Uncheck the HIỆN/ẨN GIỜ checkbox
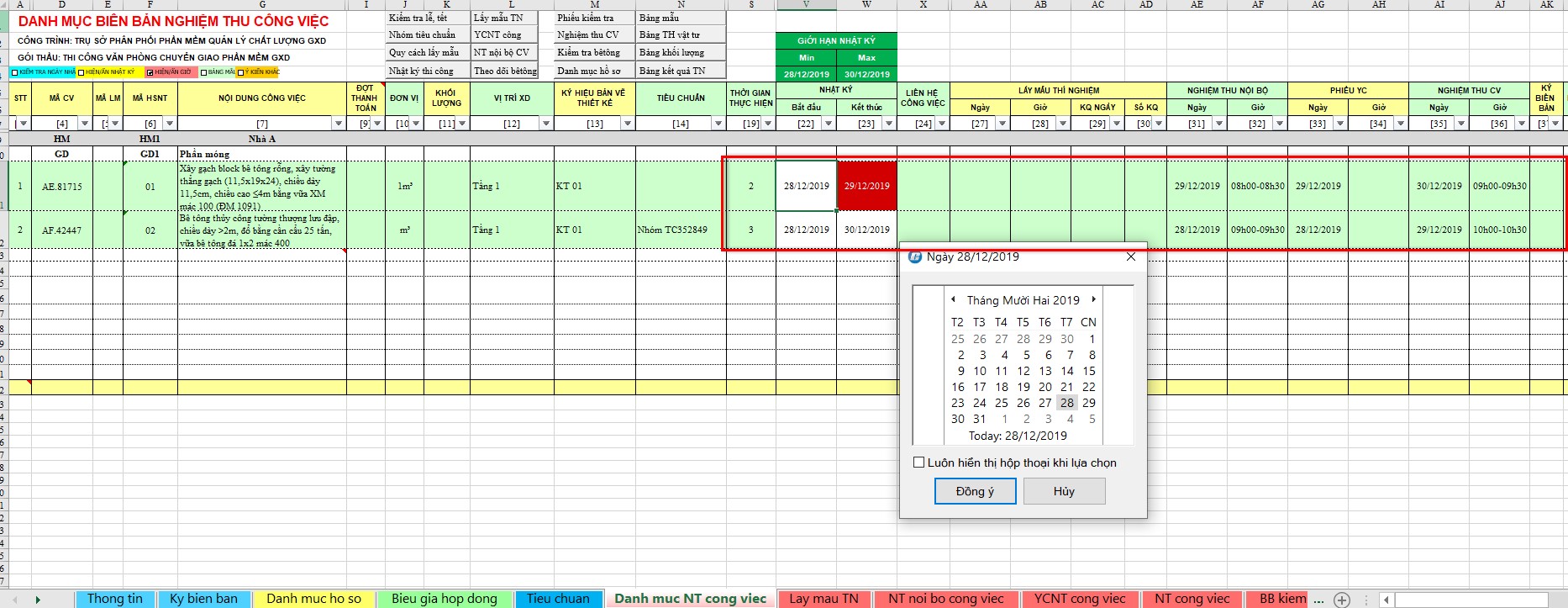1568x608 pixels. click(150, 72)
